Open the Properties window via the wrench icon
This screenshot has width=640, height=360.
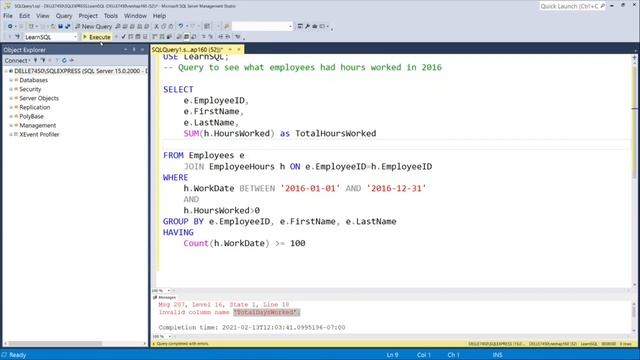(307, 26)
